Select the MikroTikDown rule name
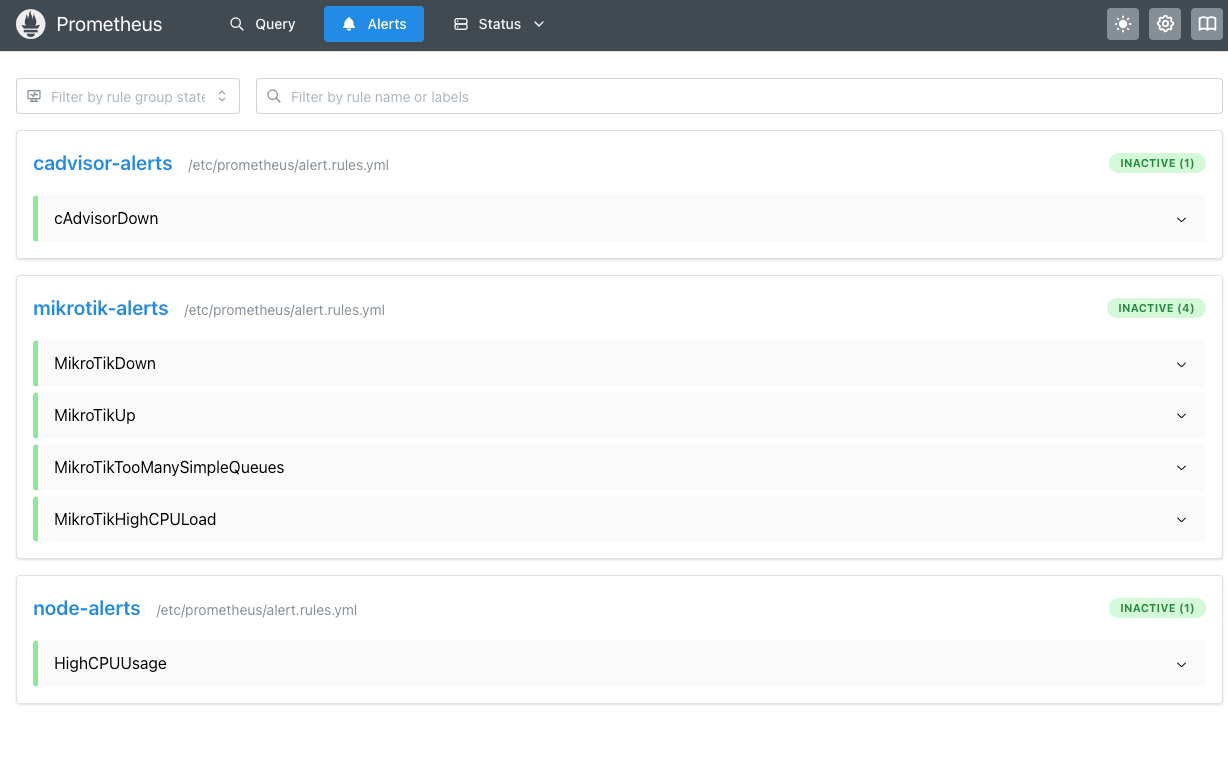Image resolution: width=1228 pixels, height=767 pixels. click(x=105, y=363)
